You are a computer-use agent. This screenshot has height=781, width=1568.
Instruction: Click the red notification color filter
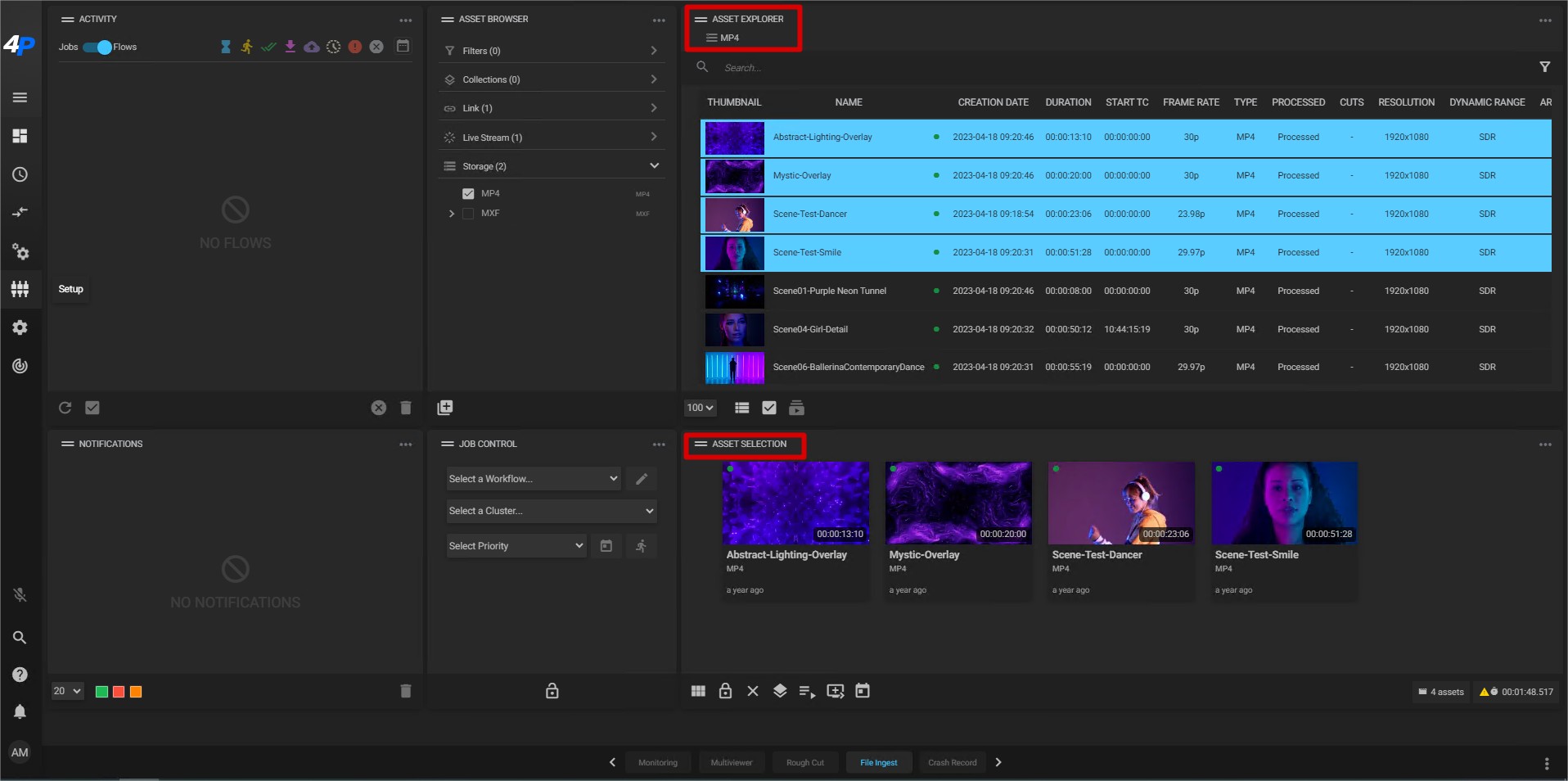pos(119,692)
